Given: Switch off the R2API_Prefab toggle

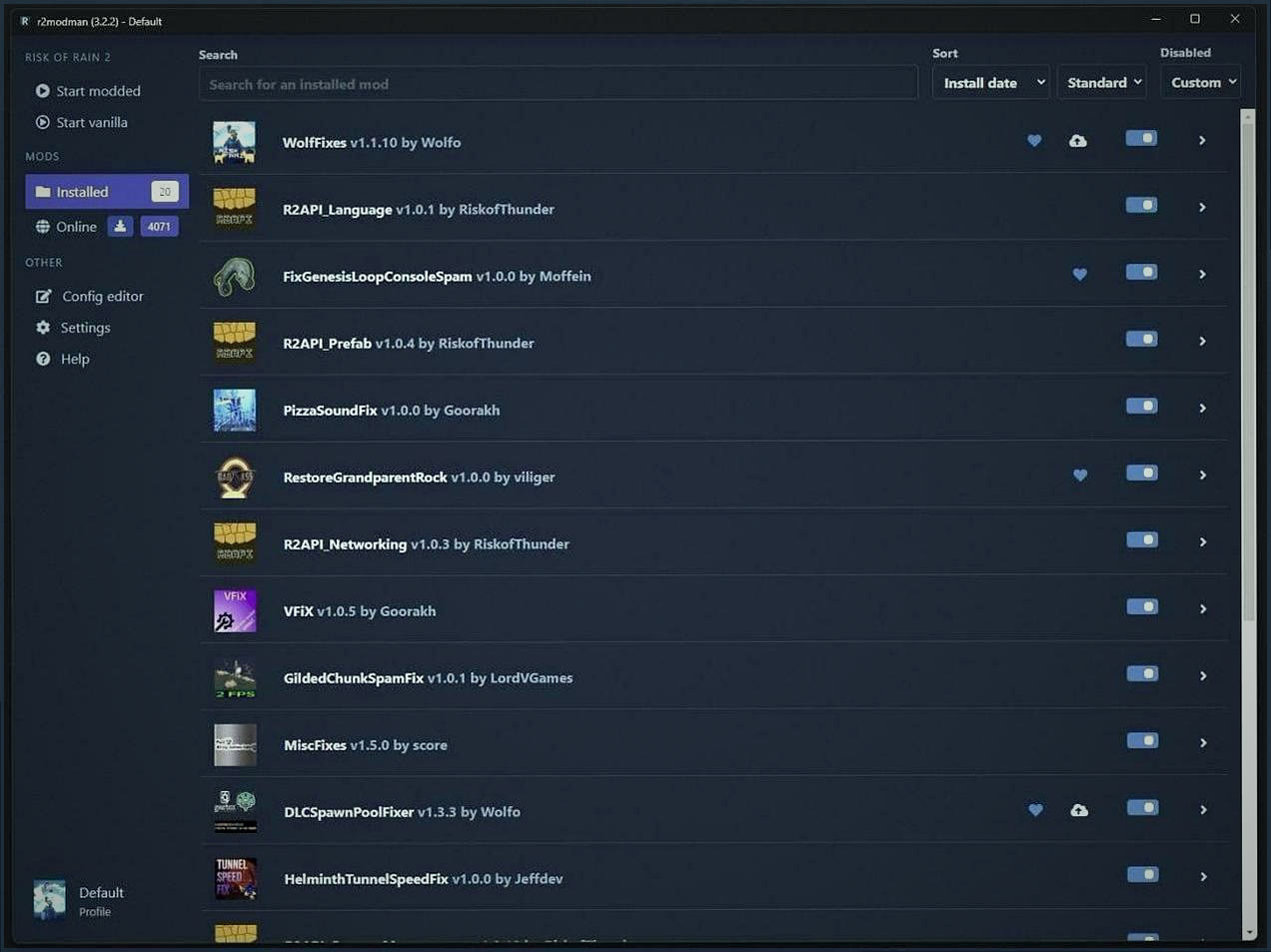Looking at the screenshot, I should (1141, 339).
